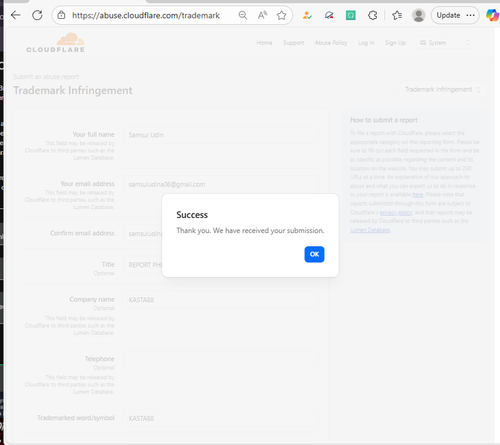Click the 'How to submit a report' heading

(384, 120)
